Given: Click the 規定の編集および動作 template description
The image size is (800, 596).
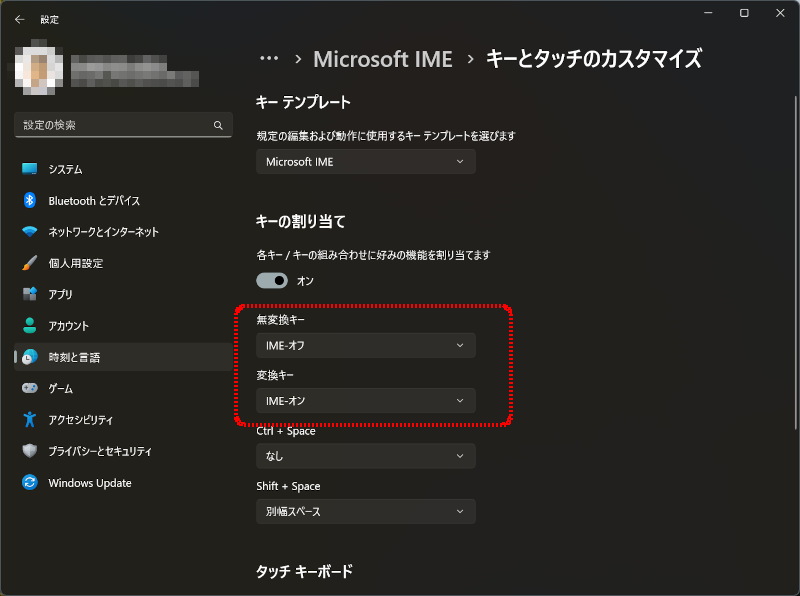Looking at the screenshot, I should pos(386,136).
